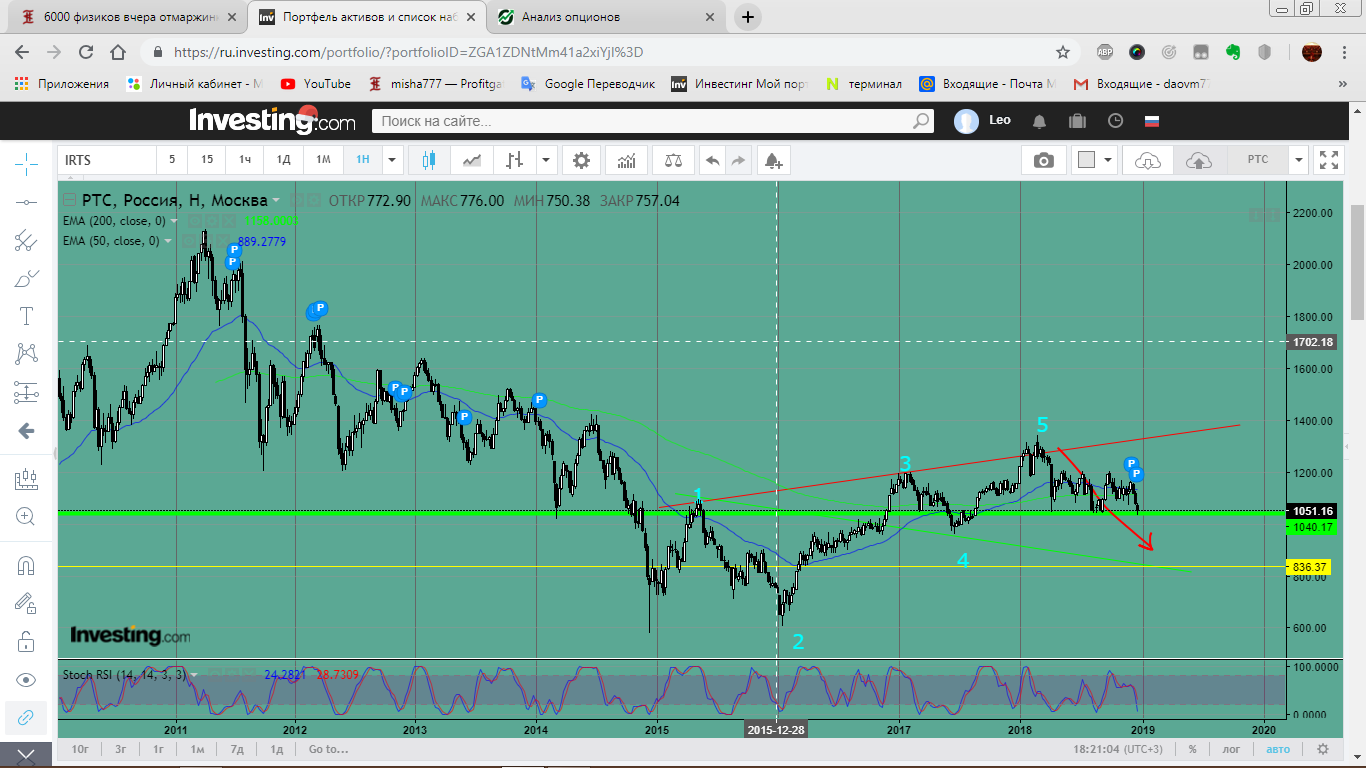
Task: Expand the EMA (200, close, 0) indicator menu
Action: (174, 221)
